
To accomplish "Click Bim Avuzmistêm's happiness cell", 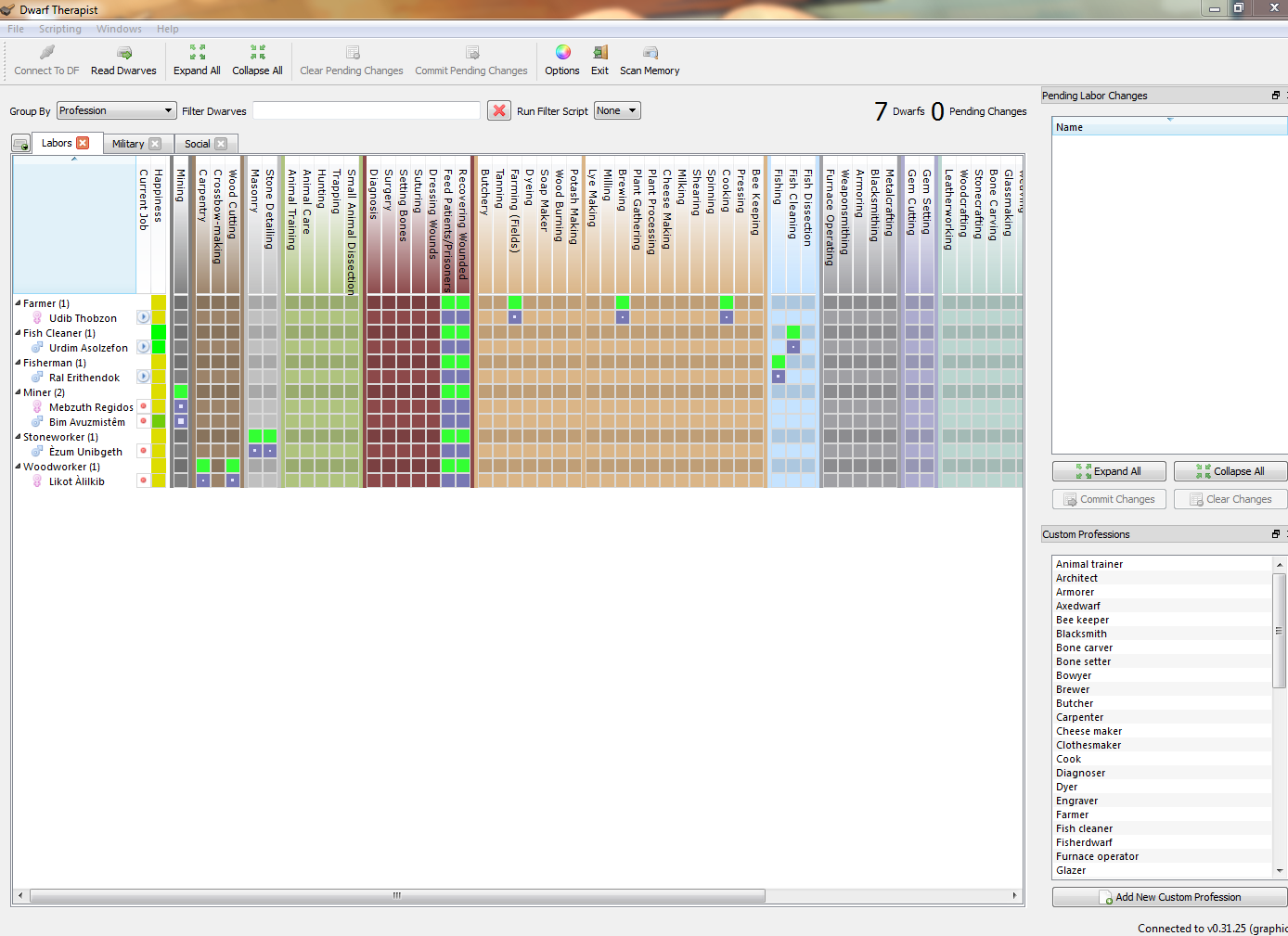I will pyautogui.click(x=159, y=421).
